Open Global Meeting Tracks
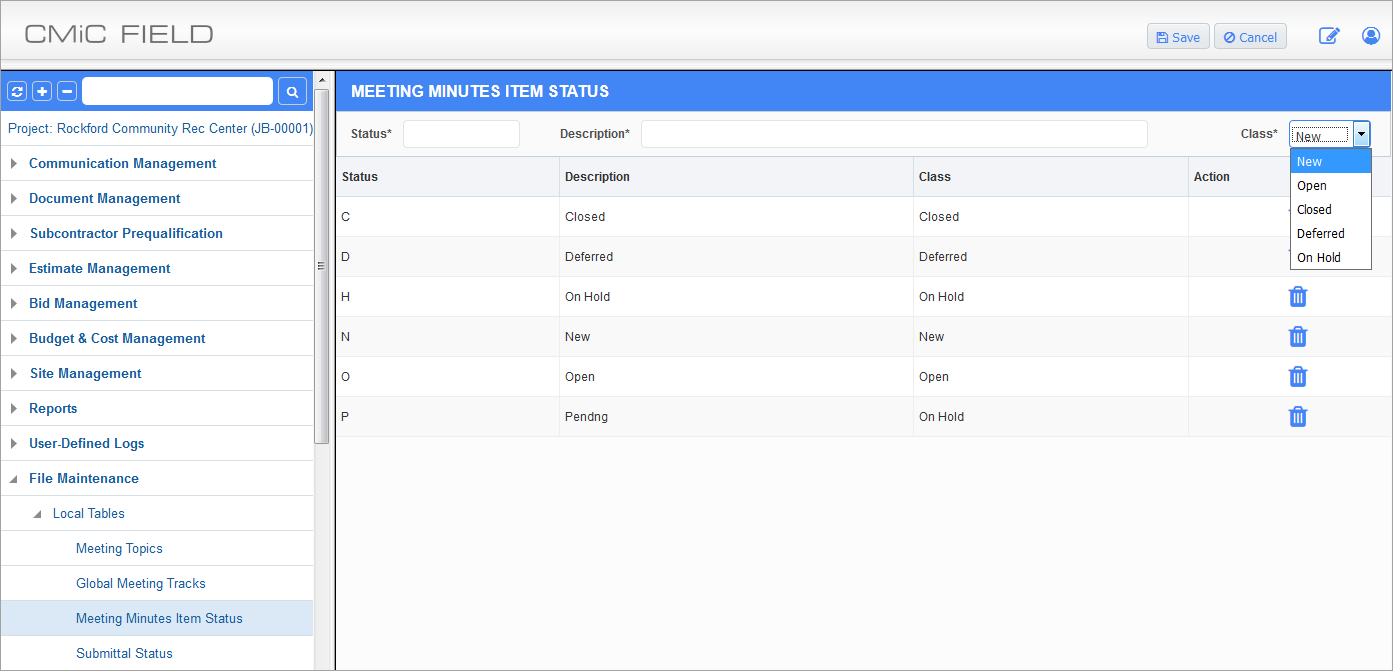The image size is (1393, 671). coord(141,583)
